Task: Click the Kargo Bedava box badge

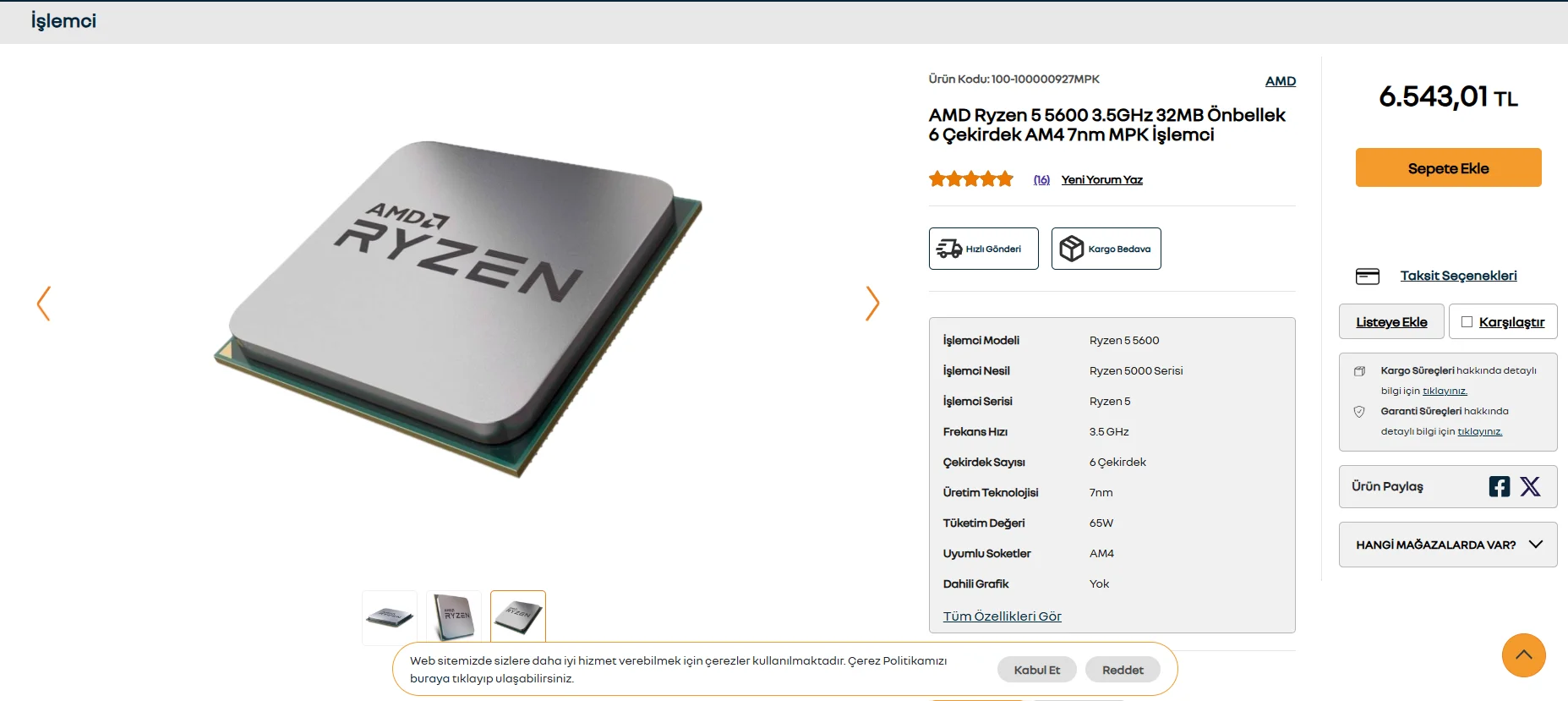Action: coord(1106,249)
